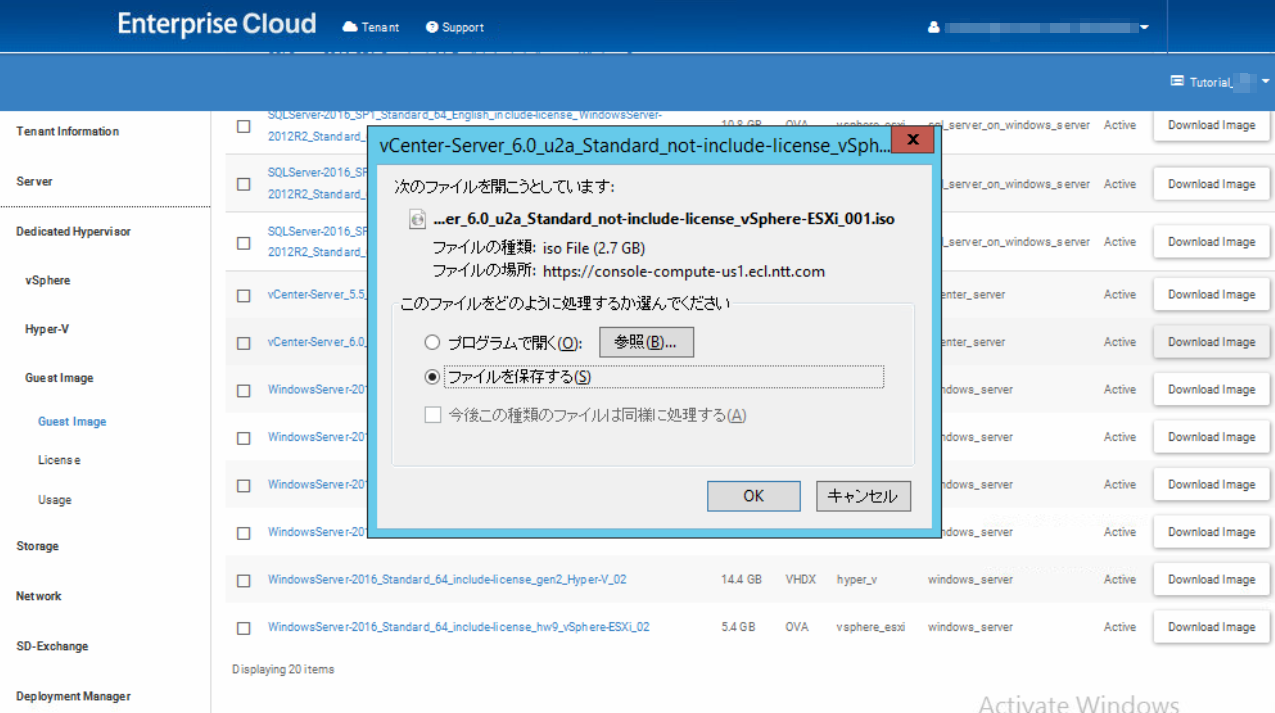Image resolution: width=1275 pixels, height=713 pixels.
Task: Check box for SQLServer-2016_SP1_Standard_64_English row
Action: coord(244,126)
